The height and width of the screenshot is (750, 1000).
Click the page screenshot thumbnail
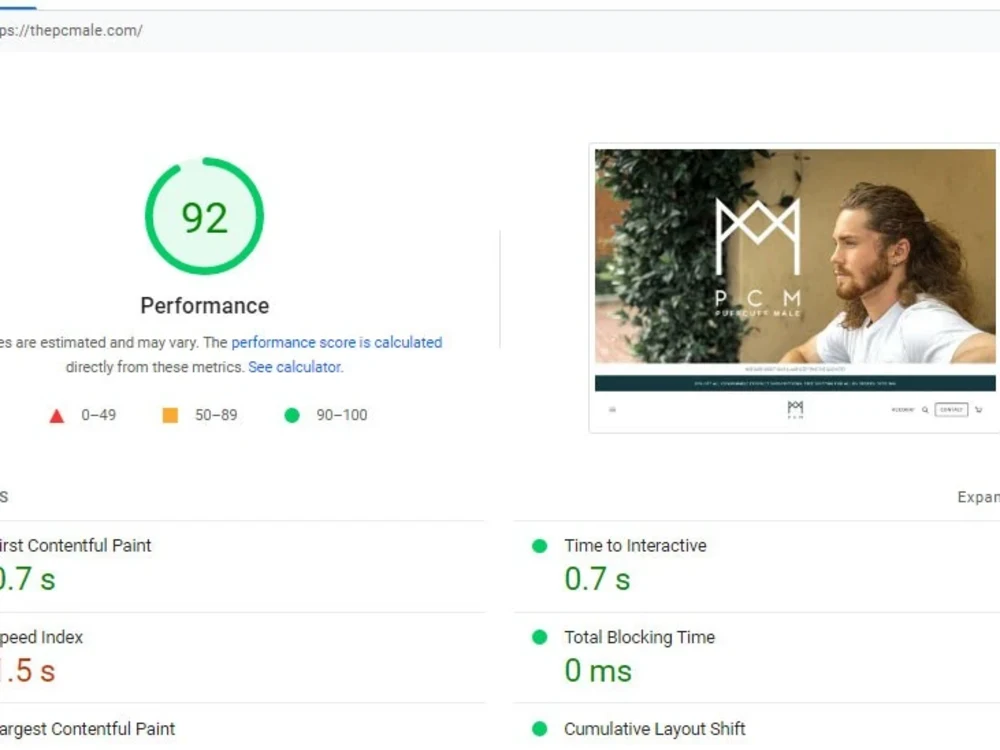pyautogui.click(x=795, y=288)
